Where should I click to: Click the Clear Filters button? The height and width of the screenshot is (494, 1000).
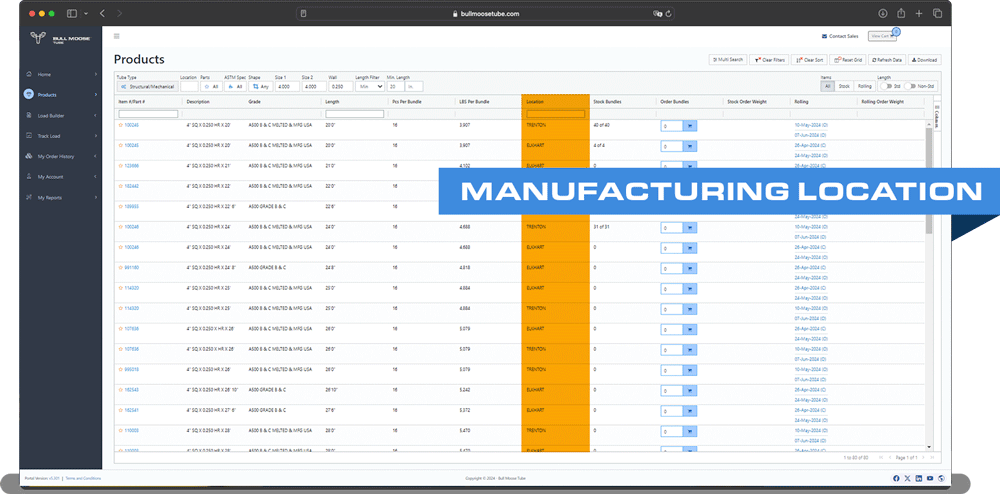(x=771, y=60)
